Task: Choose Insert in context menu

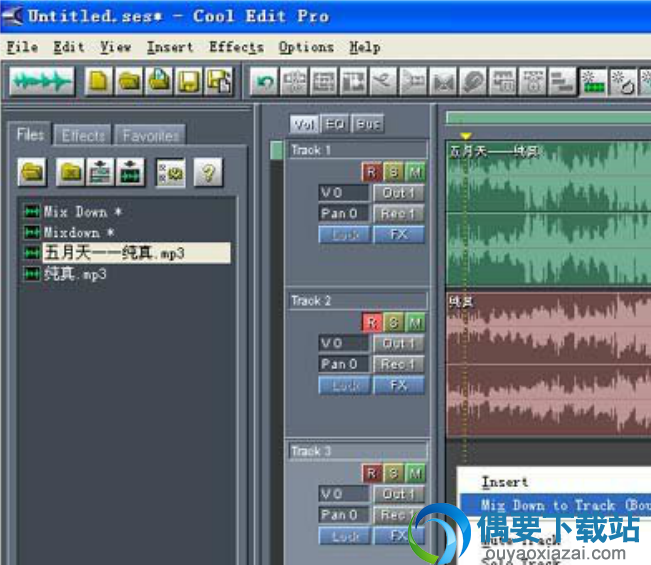Action: click(504, 482)
